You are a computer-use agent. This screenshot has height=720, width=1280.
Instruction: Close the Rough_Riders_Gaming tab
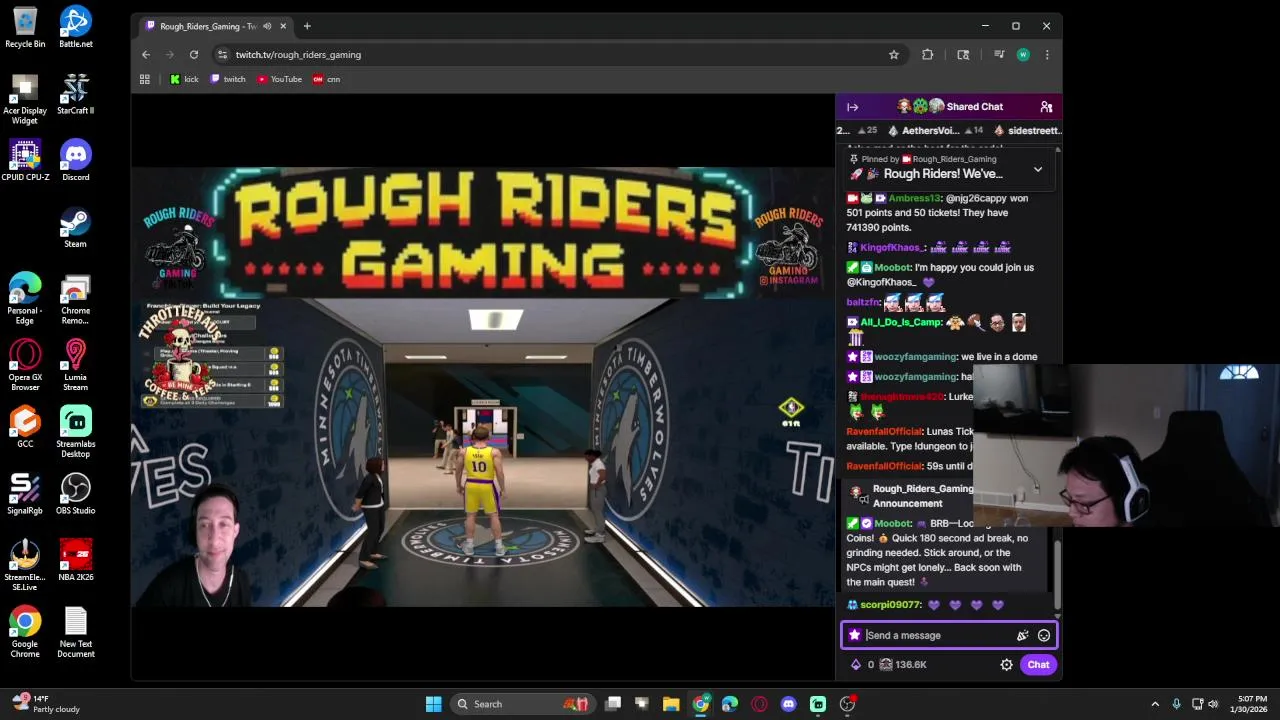tap(283, 26)
